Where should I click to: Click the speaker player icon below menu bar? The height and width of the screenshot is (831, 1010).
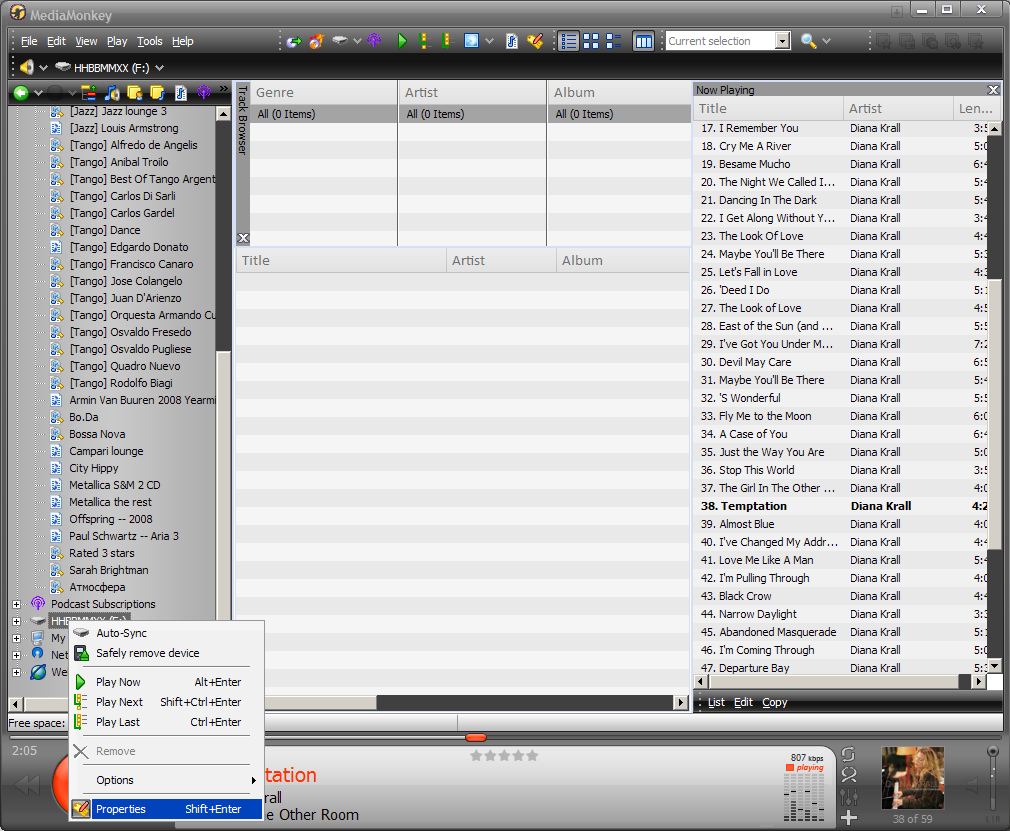(26, 67)
